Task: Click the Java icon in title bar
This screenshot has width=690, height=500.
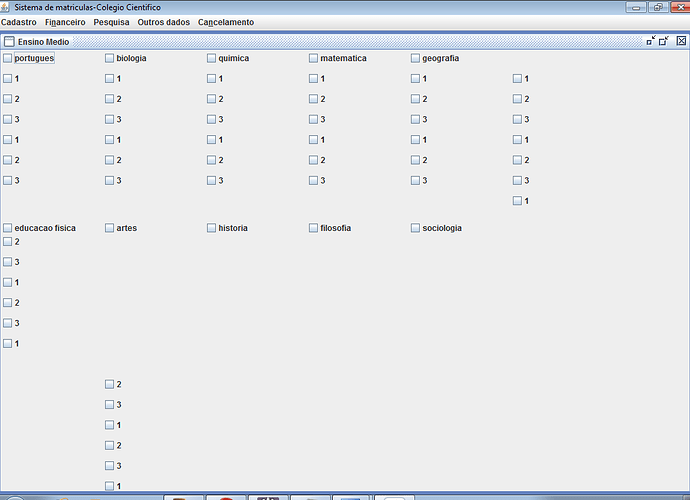Action: click(5, 7)
